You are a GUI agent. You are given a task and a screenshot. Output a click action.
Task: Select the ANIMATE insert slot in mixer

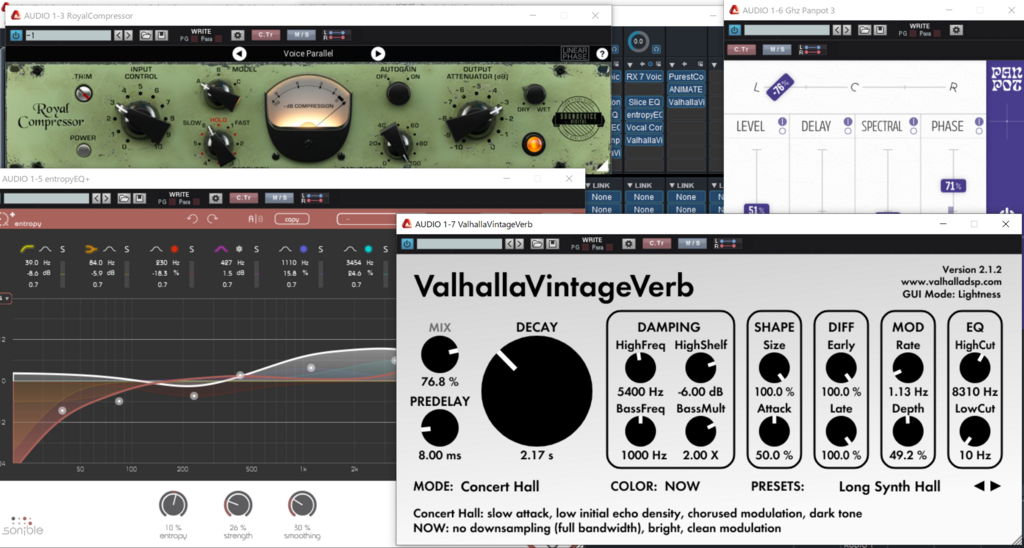point(686,89)
